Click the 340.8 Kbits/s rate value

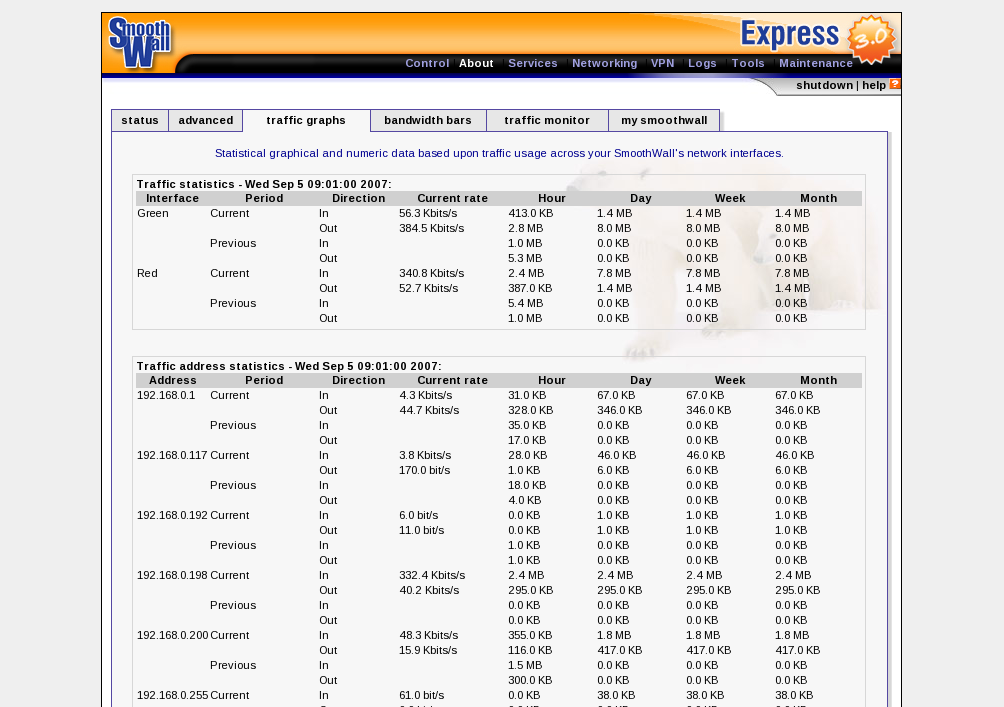coord(432,273)
